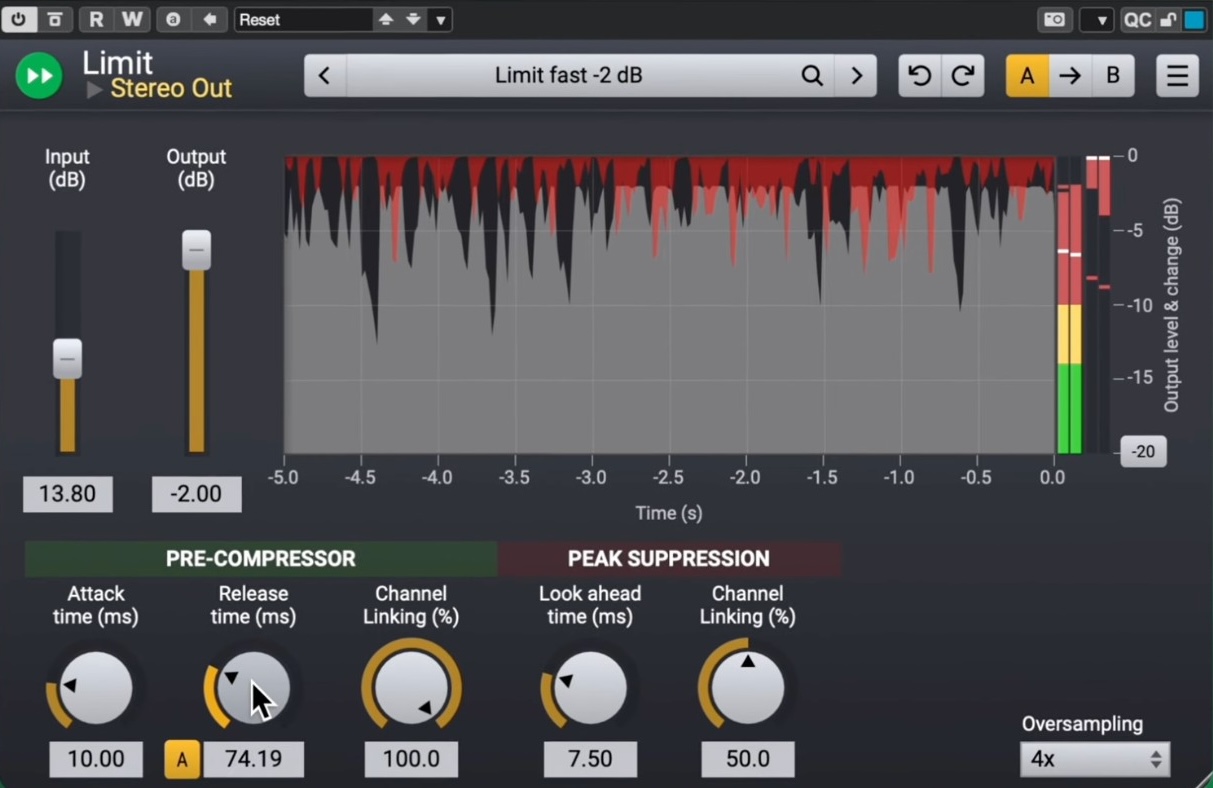This screenshot has height=788, width=1213.
Task: Click the Output dB slider handle
Action: [196, 250]
